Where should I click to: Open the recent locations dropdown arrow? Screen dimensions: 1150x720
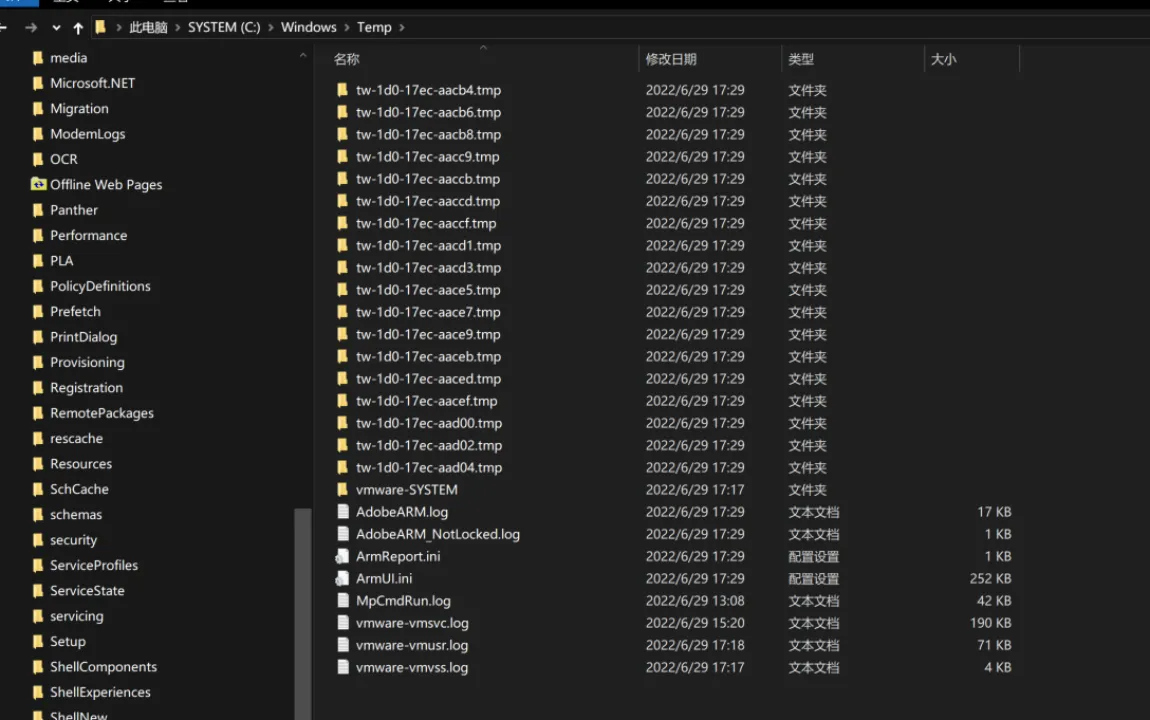[56, 28]
